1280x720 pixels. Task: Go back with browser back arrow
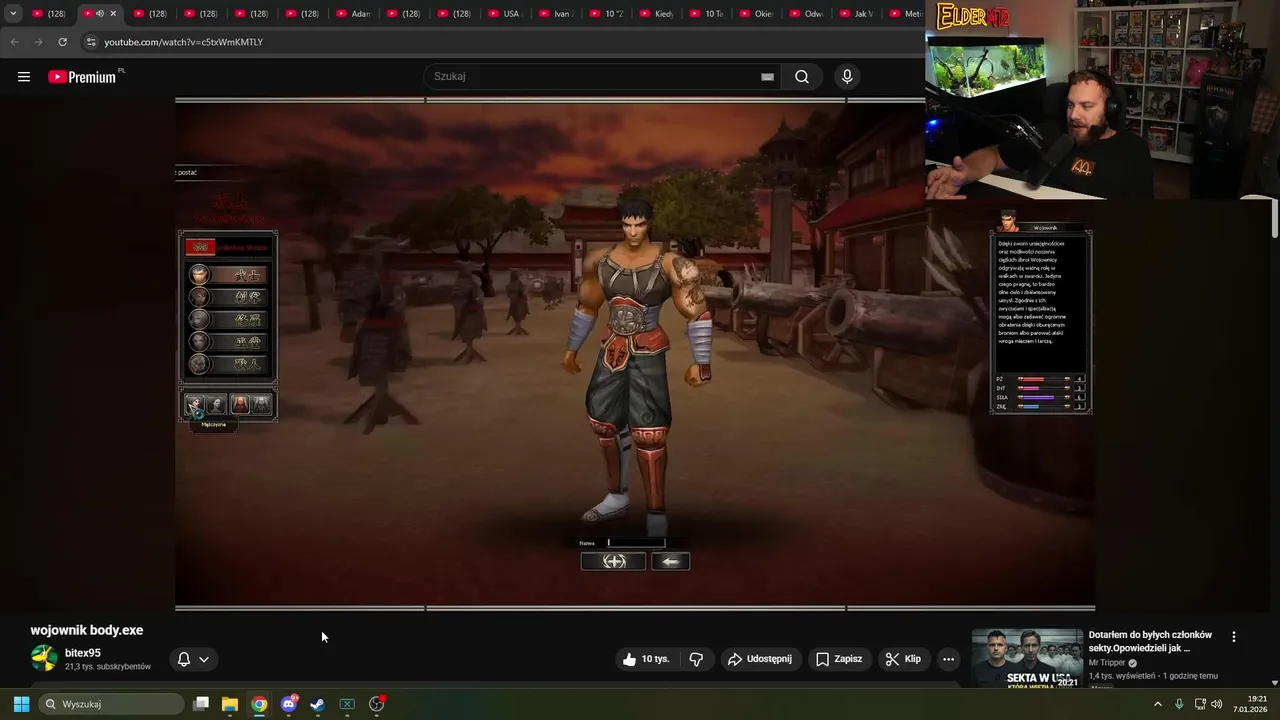click(x=14, y=42)
